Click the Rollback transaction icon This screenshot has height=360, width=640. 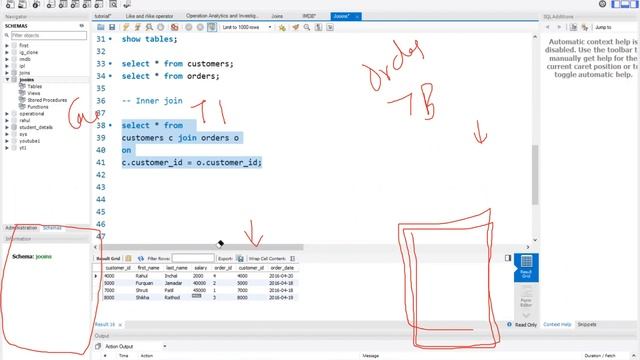pos(200,27)
